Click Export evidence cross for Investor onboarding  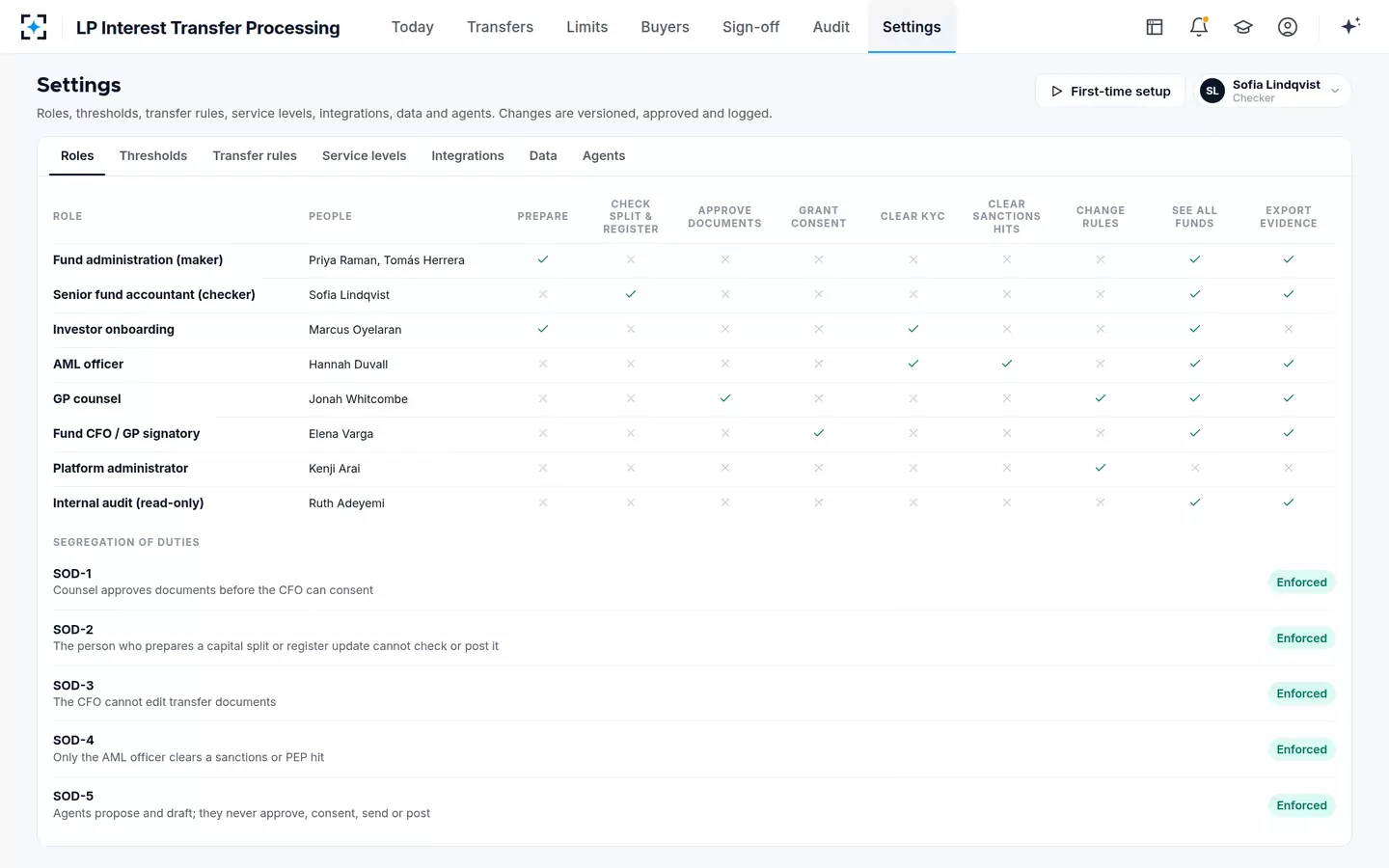pos(1289,329)
